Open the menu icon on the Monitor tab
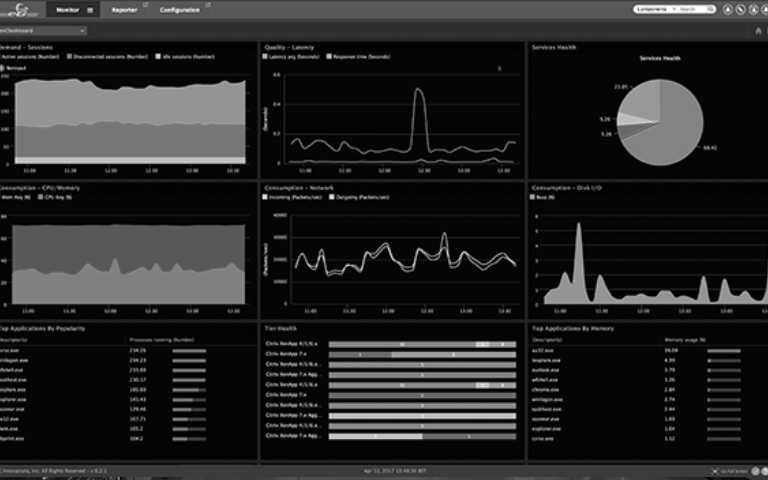This screenshot has height=480, width=768. pos(91,10)
